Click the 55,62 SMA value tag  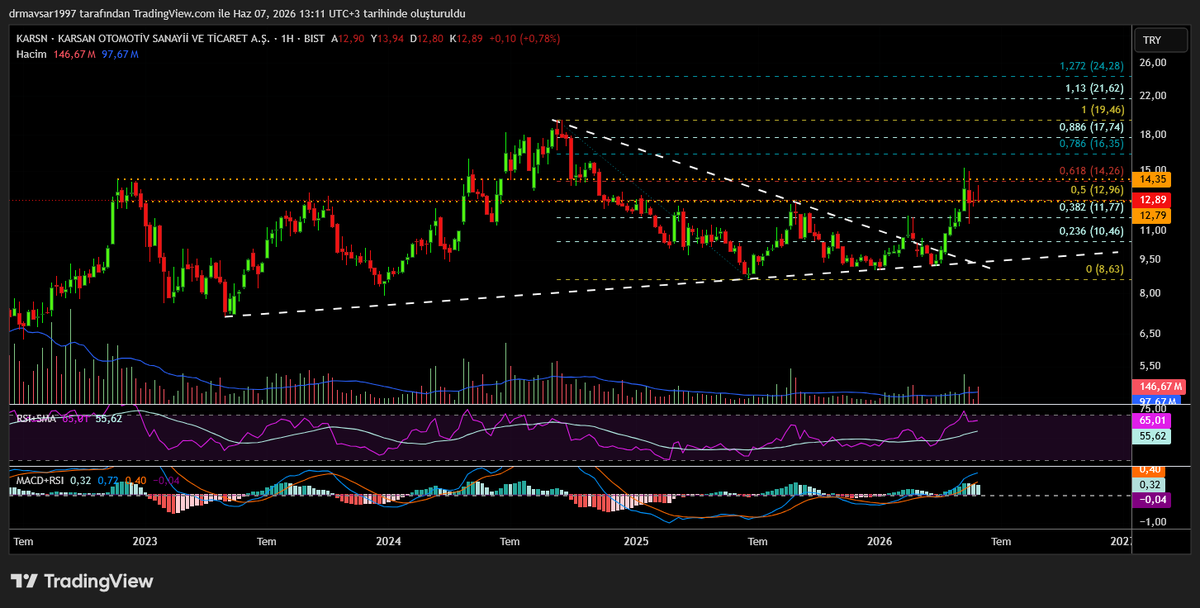click(1153, 437)
